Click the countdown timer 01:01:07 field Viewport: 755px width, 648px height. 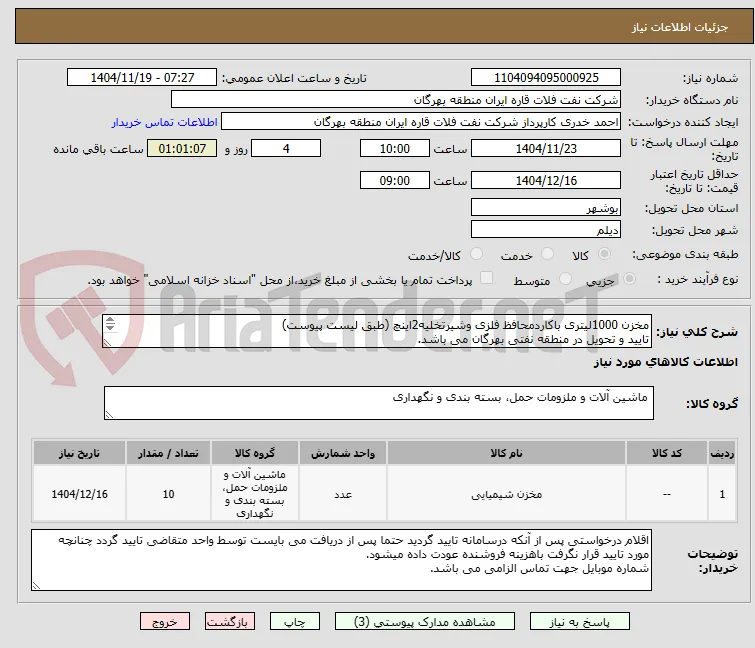pos(182,148)
